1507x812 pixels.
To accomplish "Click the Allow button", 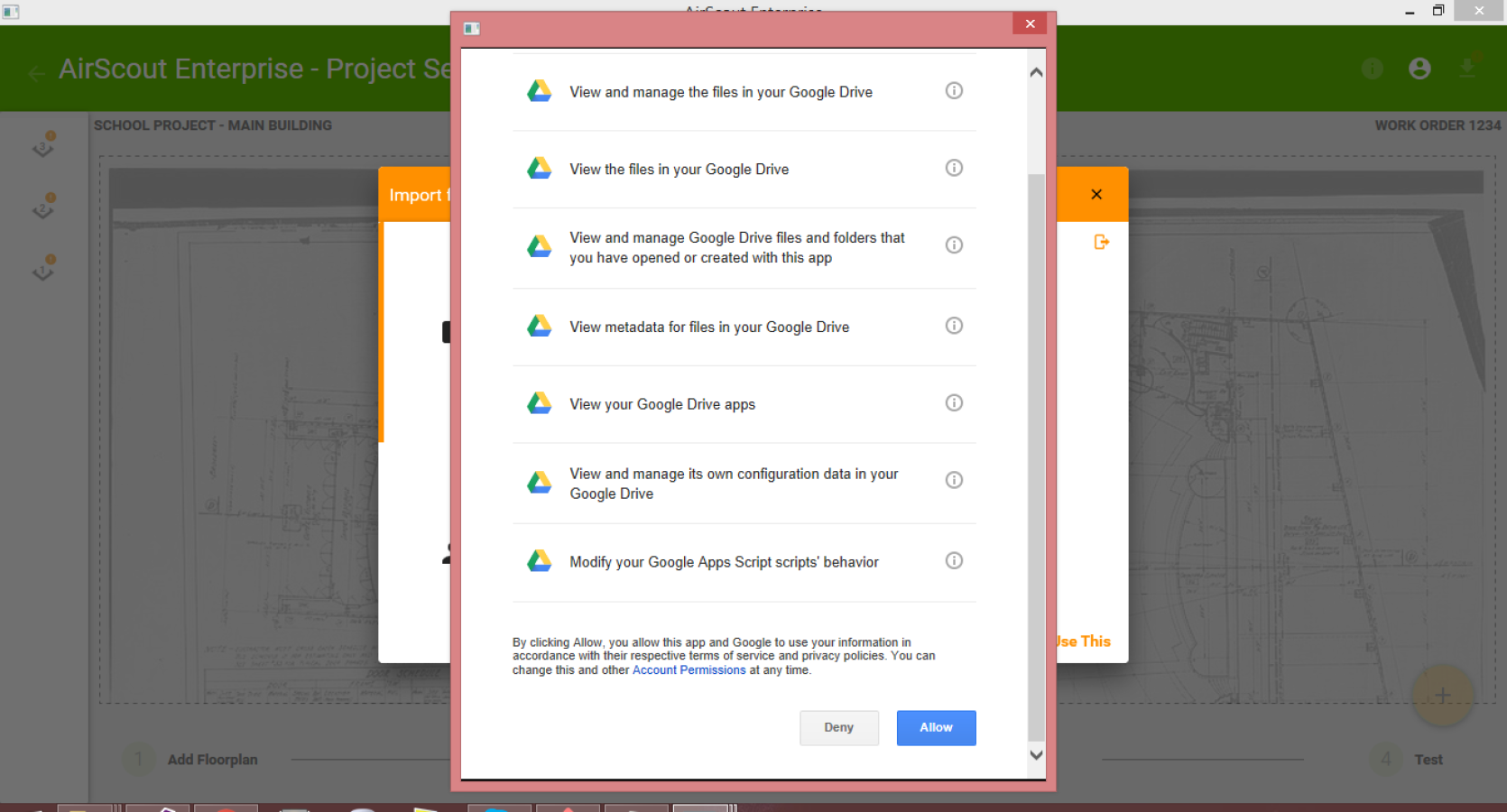I will (936, 728).
